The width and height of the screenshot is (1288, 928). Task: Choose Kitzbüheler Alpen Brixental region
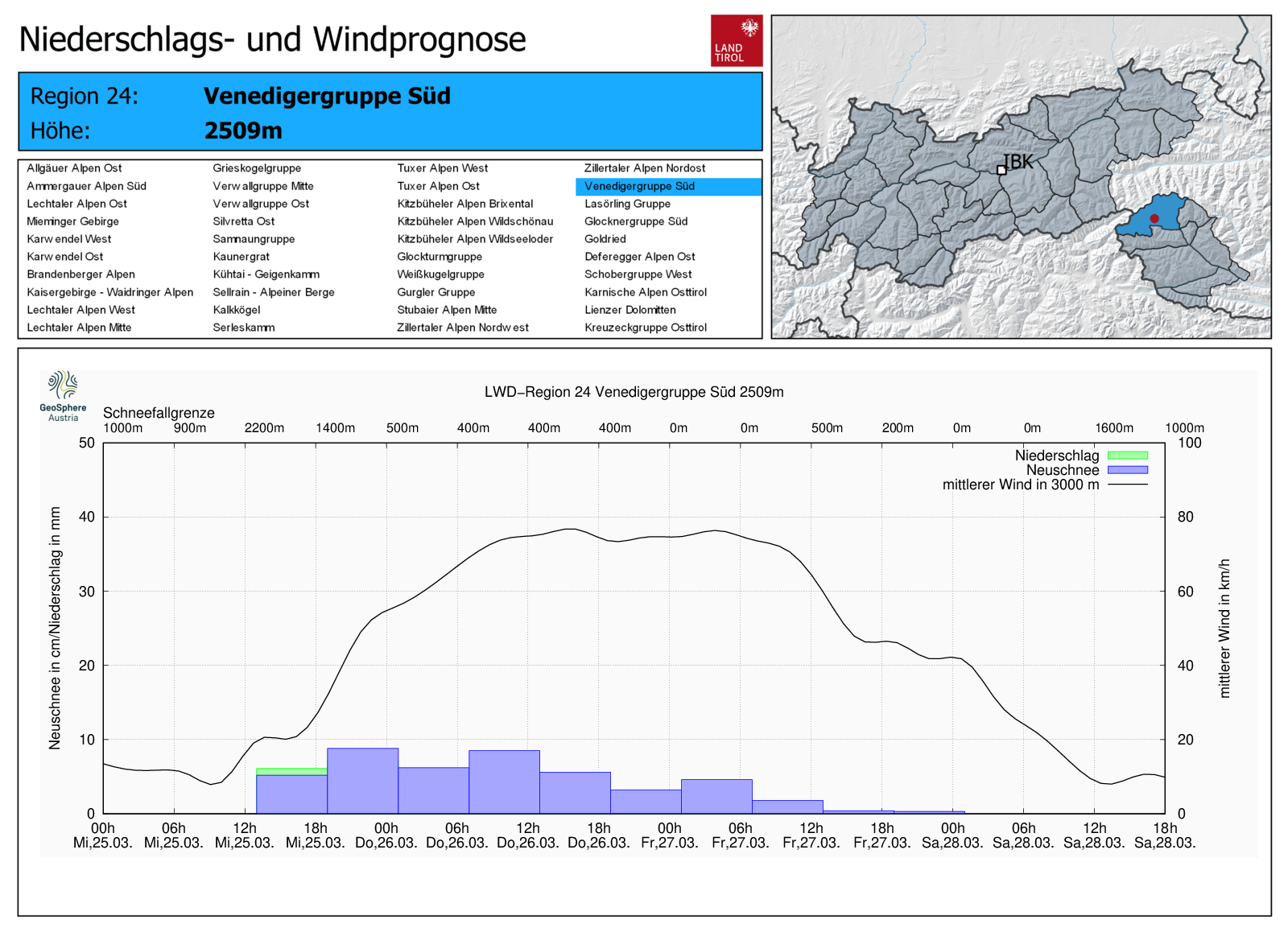tap(464, 204)
